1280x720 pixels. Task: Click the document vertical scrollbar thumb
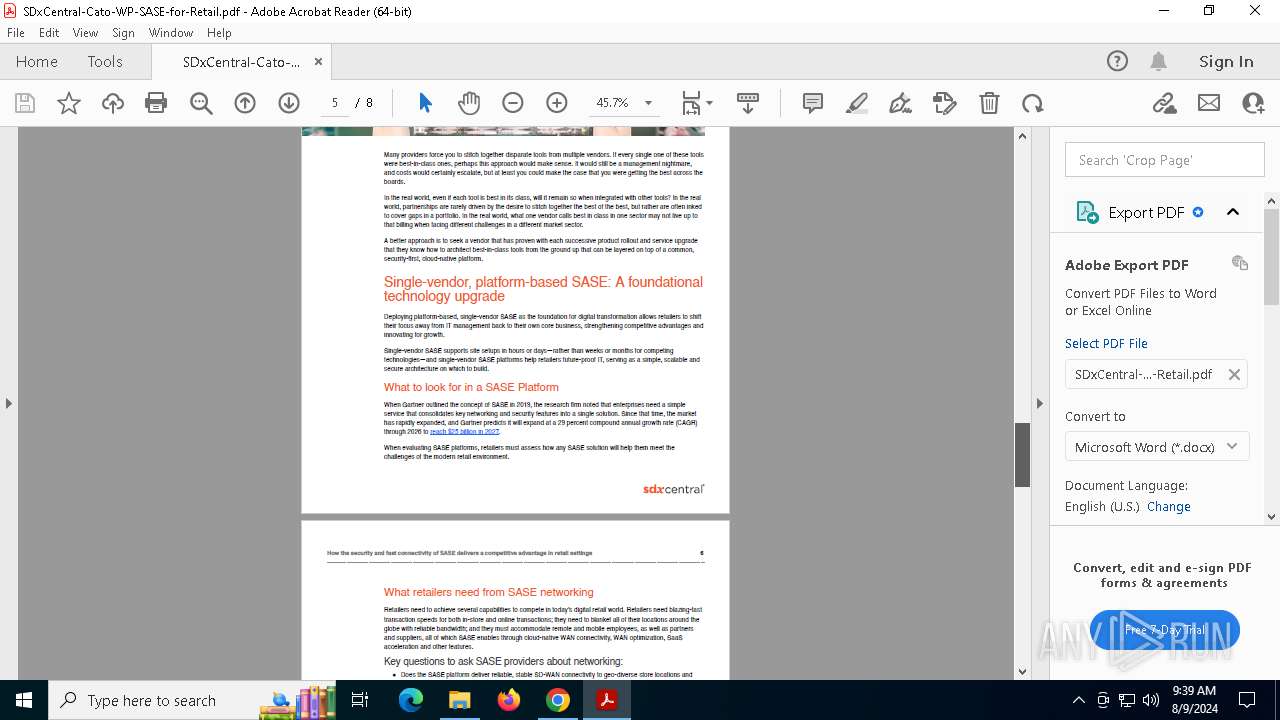pos(1022,455)
